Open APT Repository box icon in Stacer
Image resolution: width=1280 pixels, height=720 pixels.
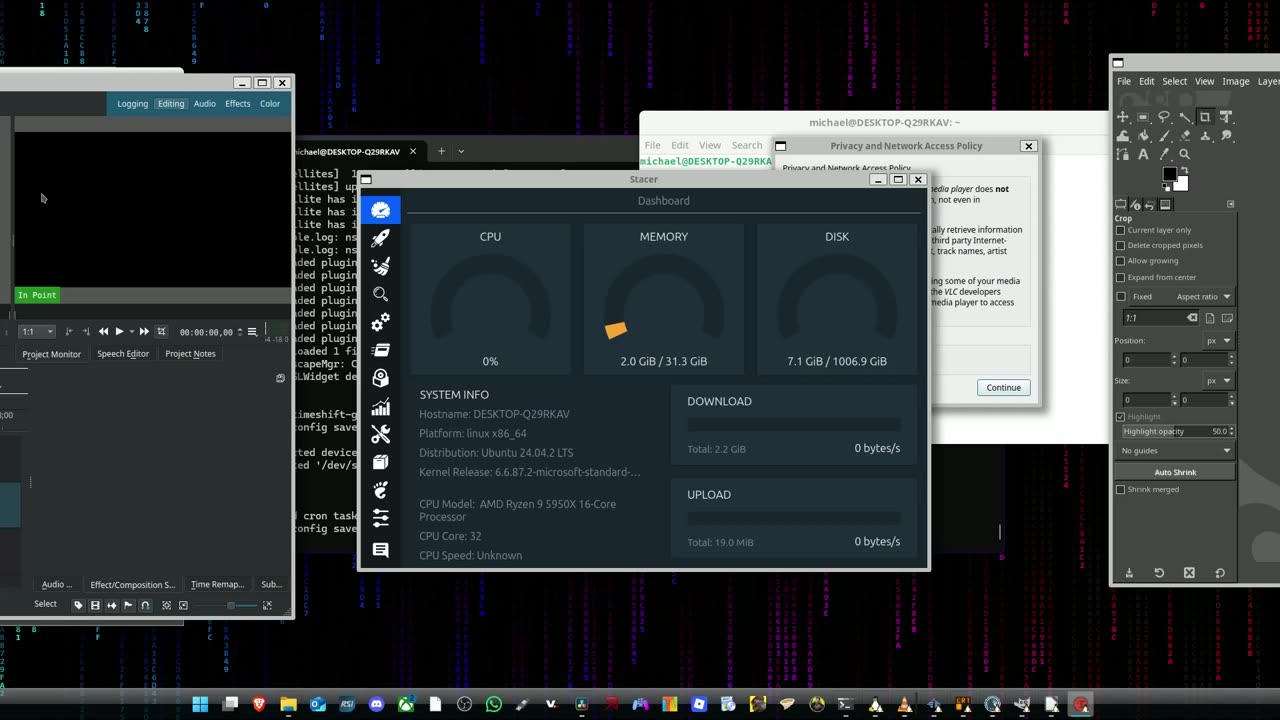(380, 462)
